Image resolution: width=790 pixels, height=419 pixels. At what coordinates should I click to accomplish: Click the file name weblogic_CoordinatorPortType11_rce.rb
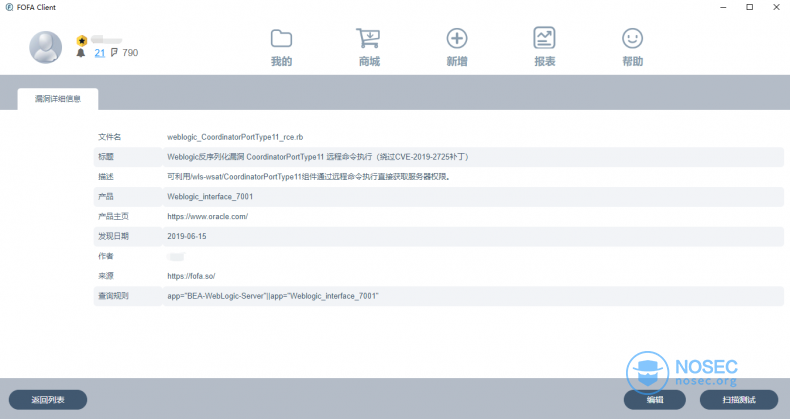(x=235, y=137)
